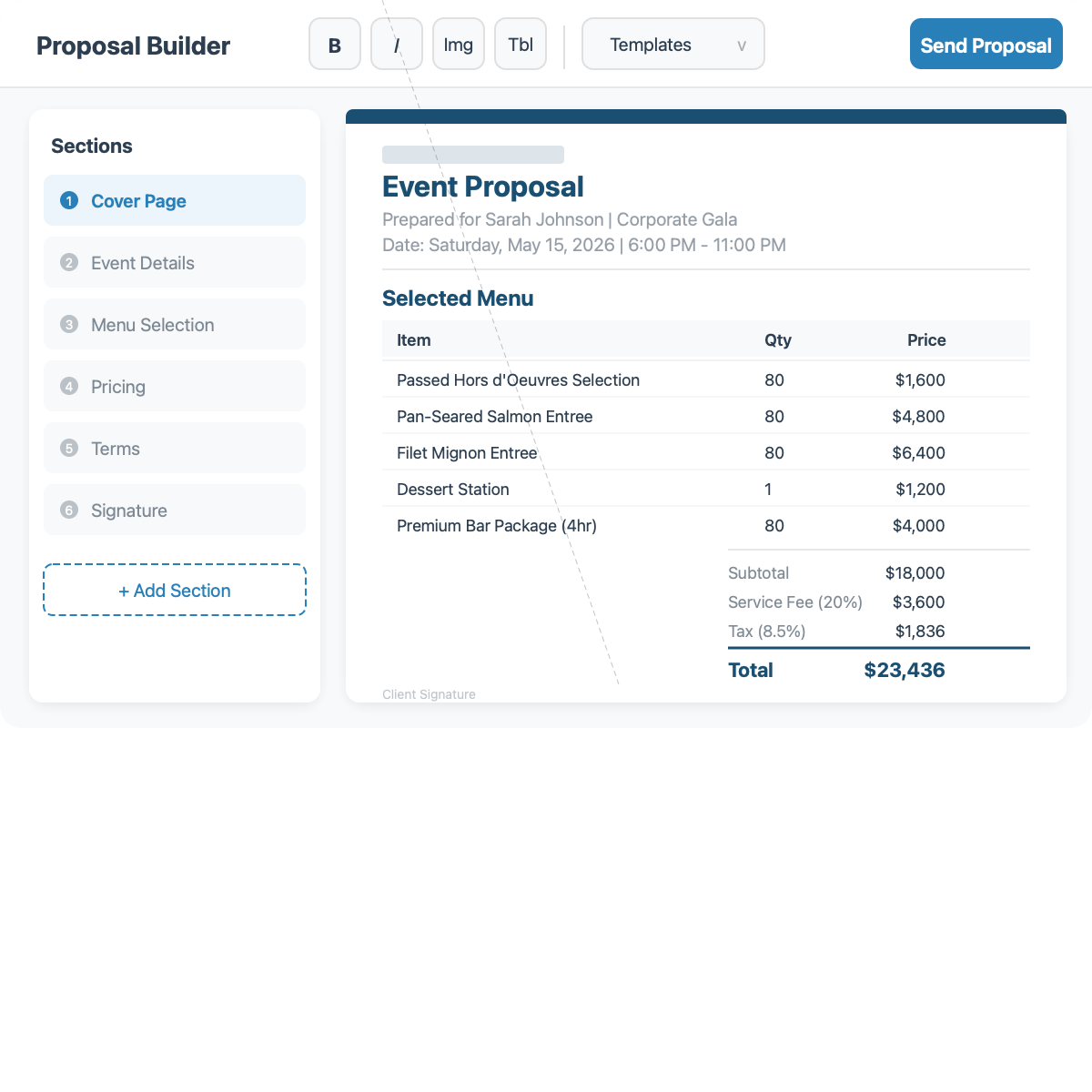The width and height of the screenshot is (1092, 1092).
Task: Toggle bold formatting
Action: (x=334, y=43)
